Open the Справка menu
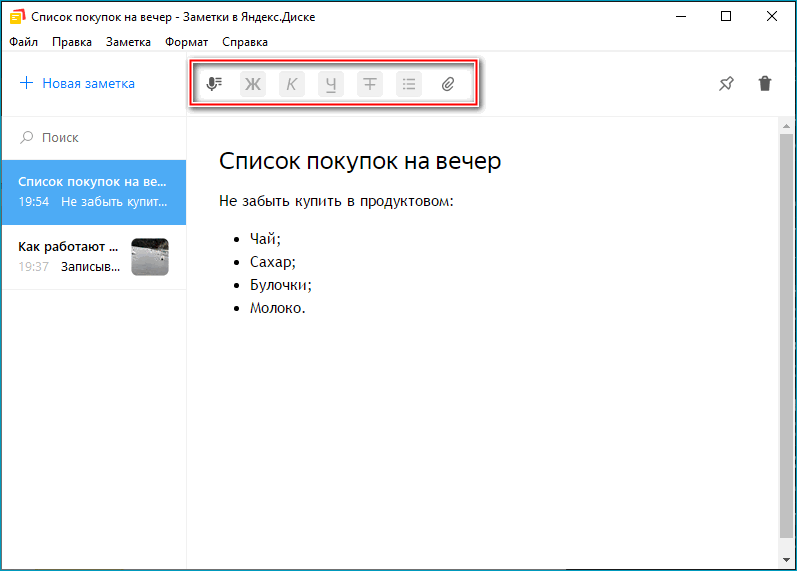This screenshot has height=571, width=797. coord(245,42)
